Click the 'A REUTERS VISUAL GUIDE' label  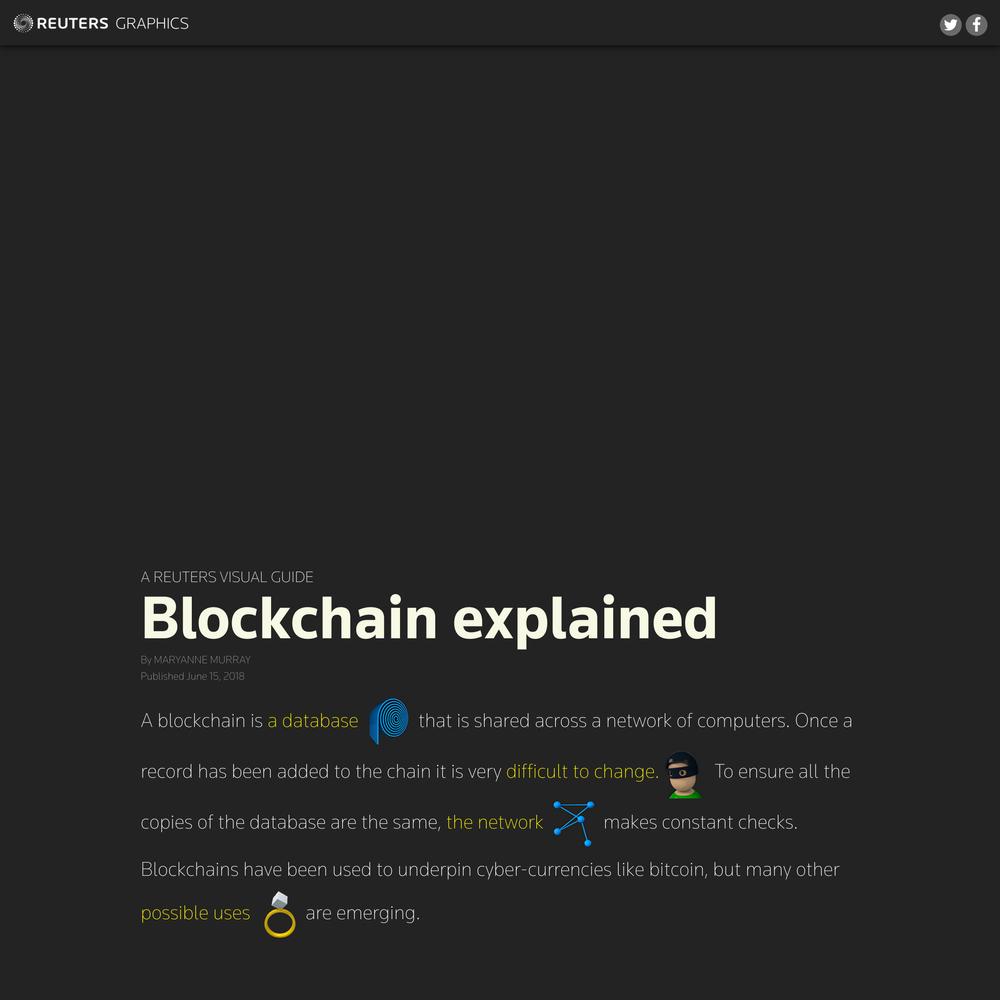(226, 577)
